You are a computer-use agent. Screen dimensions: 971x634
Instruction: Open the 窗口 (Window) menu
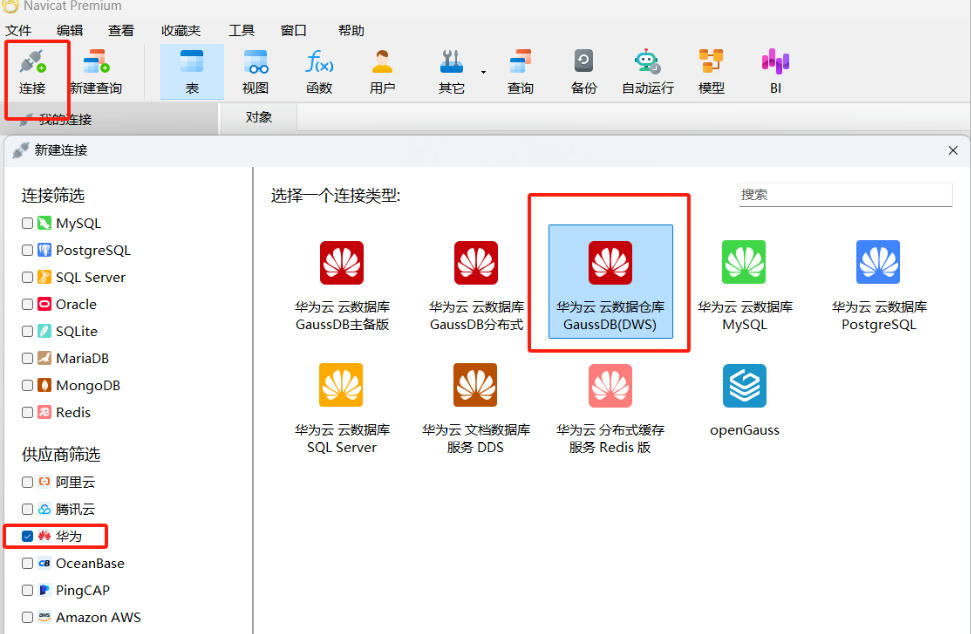[x=294, y=30]
